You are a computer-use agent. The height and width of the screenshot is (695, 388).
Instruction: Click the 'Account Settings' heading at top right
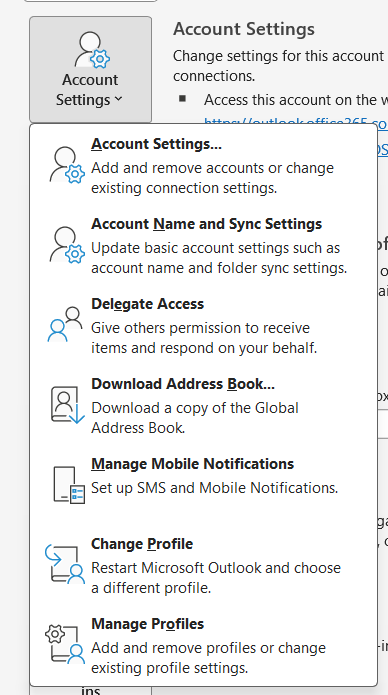point(244,29)
